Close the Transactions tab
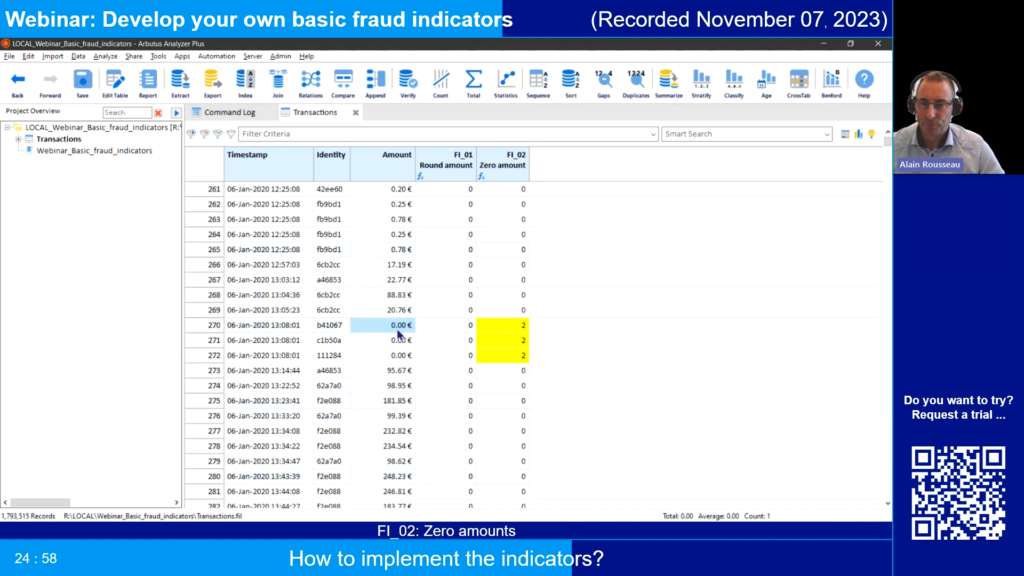Viewport: 1024px width, 576px height. click(356, 112)
